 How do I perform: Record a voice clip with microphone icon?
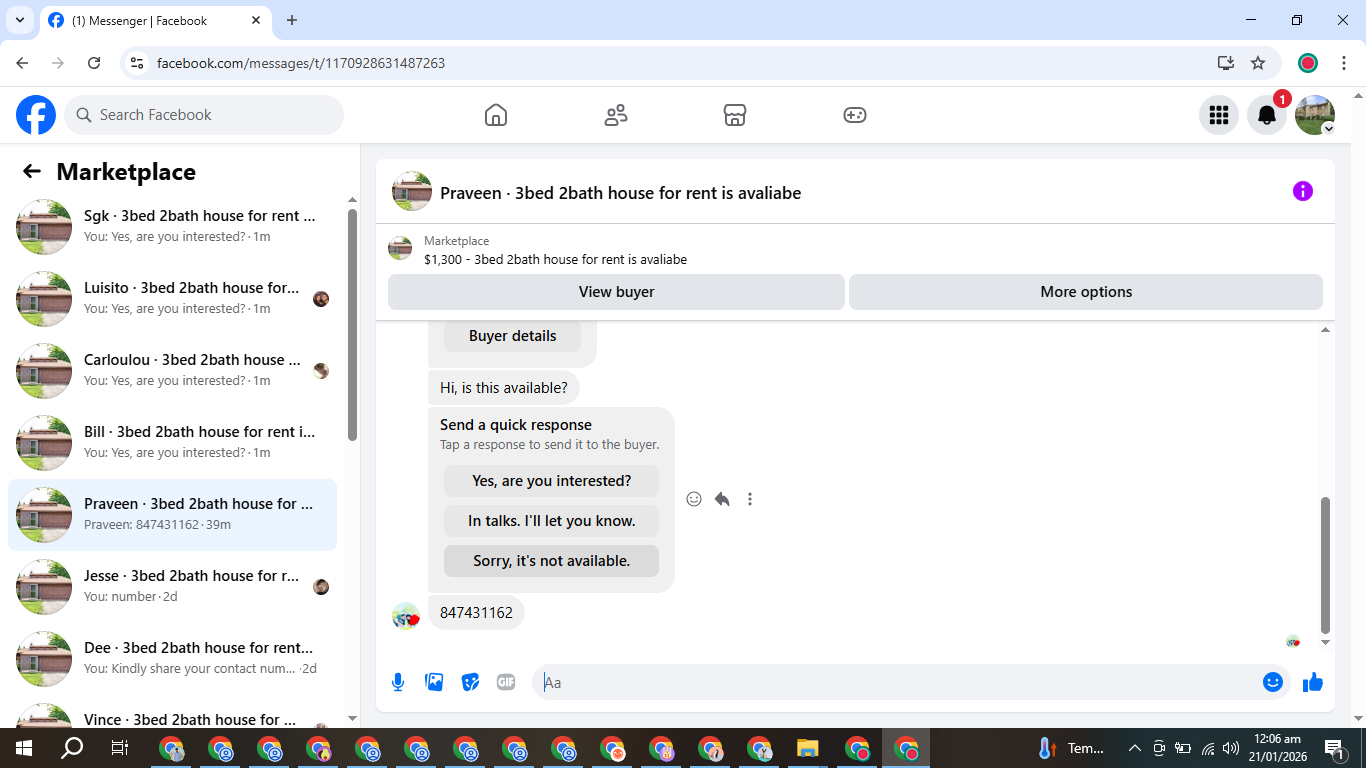tap(398, 682)
